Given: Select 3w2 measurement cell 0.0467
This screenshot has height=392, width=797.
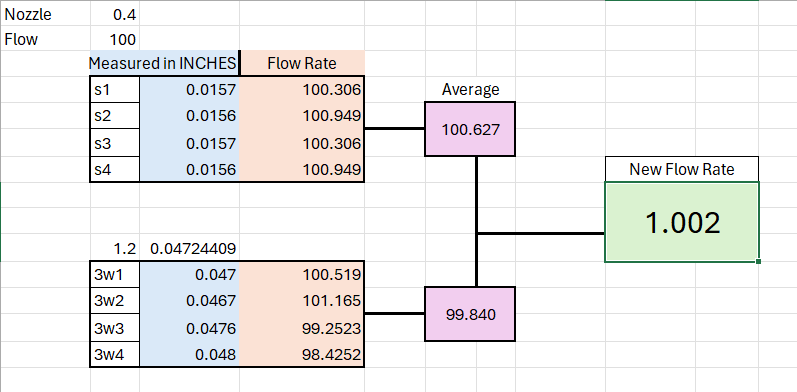Looking at the screenshot, I should (x=189, y=301).
